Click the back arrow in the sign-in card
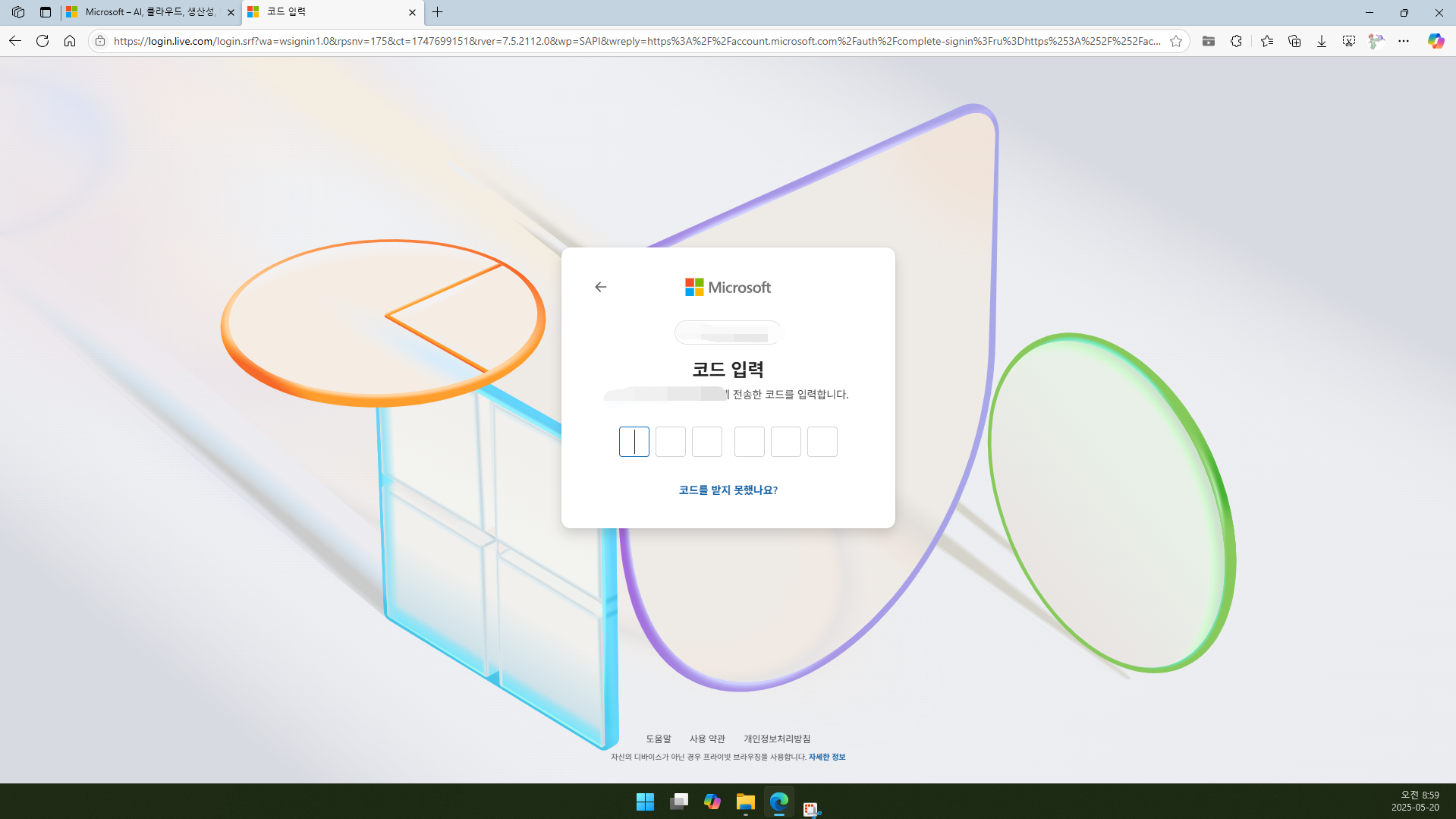The width and height of the screenshot is (1456, 819). coord(601,287)
